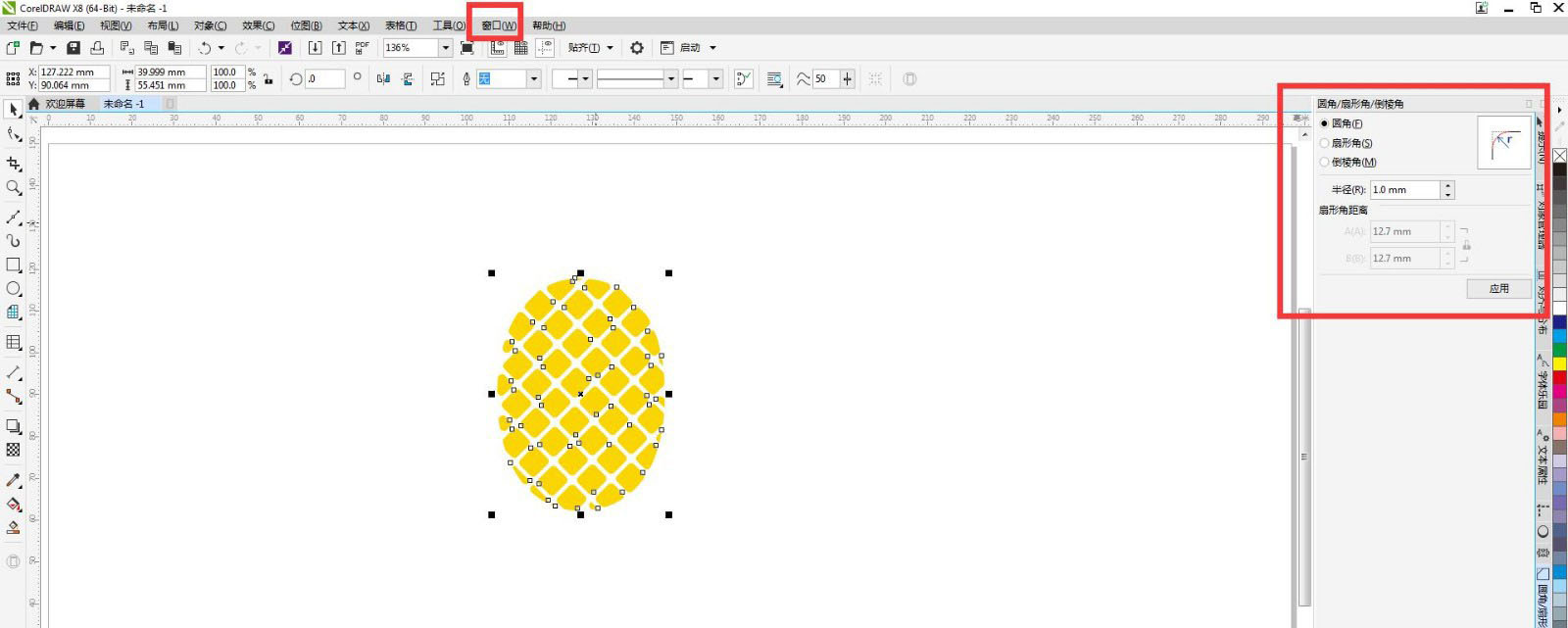Select the 扇形角 (Scallop) radio button
1568x628 pixels.
(1325, 143)
